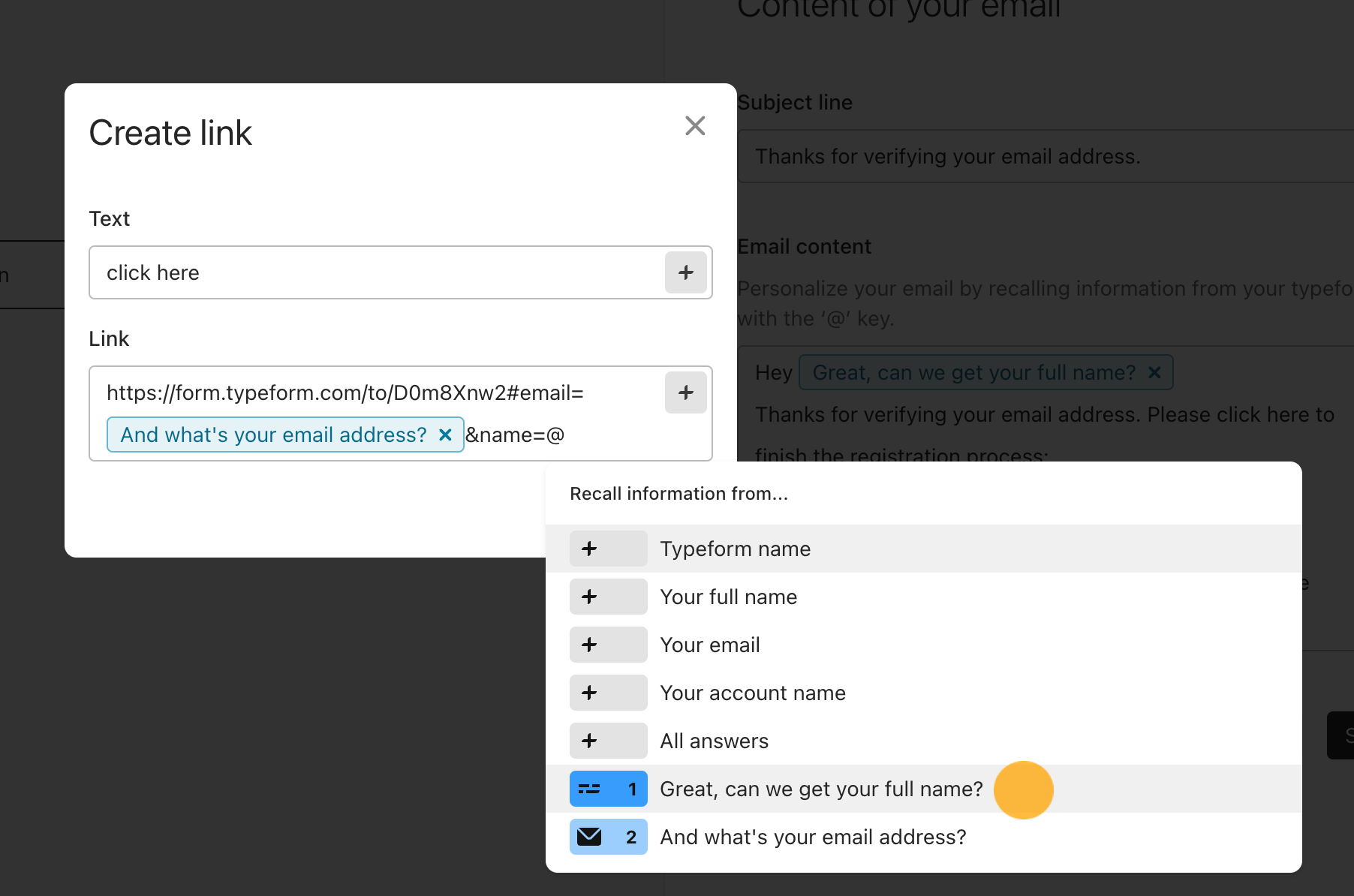Select the full name question recall item
The height and width of the screenshot is (896, 1354).
coord(821,789)
